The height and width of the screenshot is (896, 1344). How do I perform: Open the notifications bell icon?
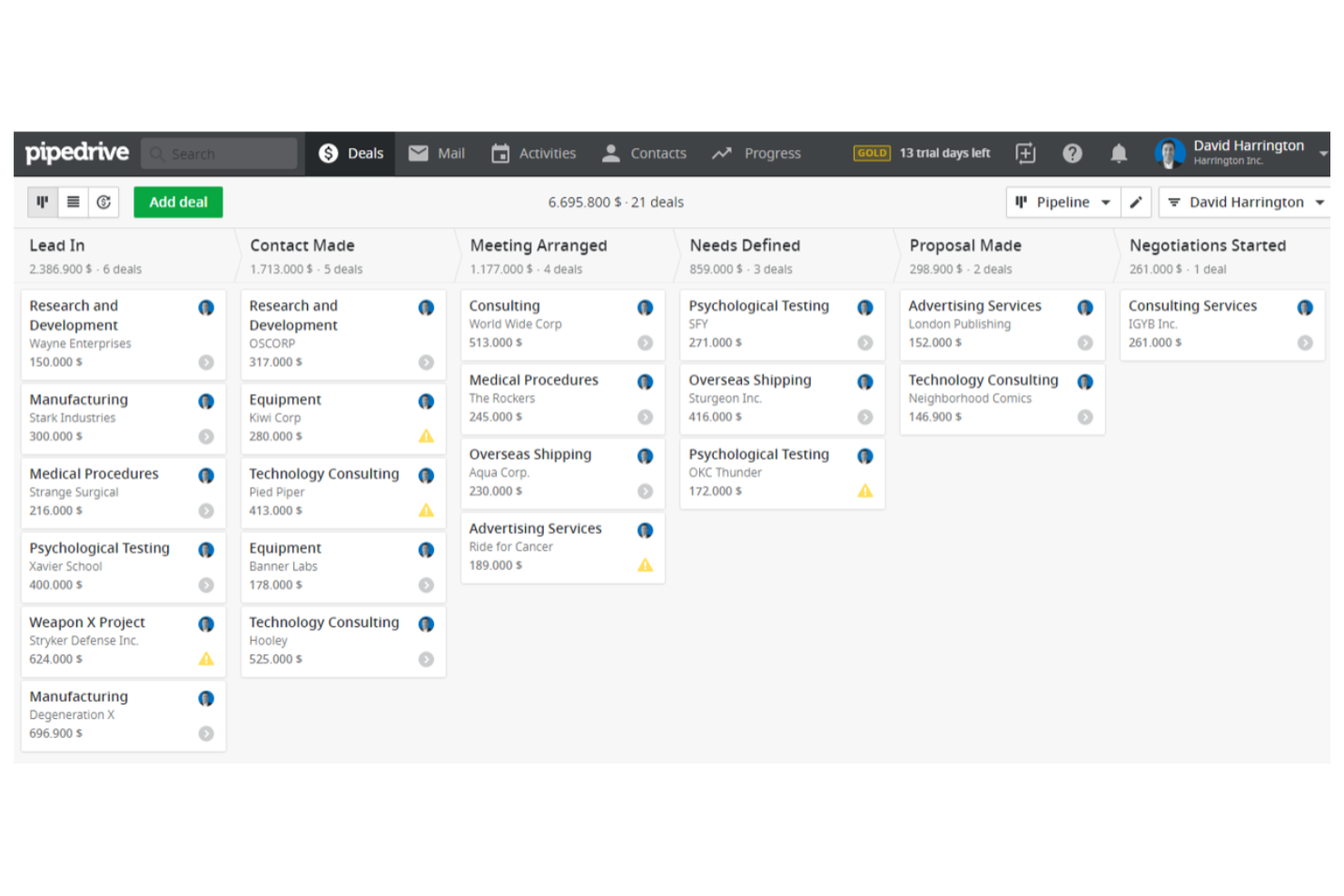pyautogui.click(x=1119, y=153)
